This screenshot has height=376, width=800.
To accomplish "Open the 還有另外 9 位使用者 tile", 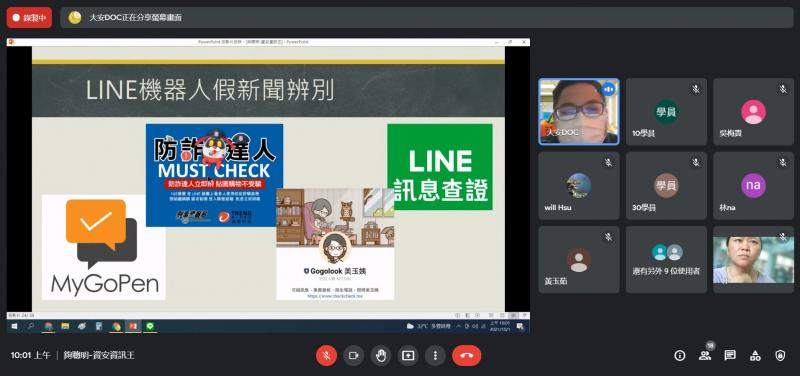I will [666, 260].
